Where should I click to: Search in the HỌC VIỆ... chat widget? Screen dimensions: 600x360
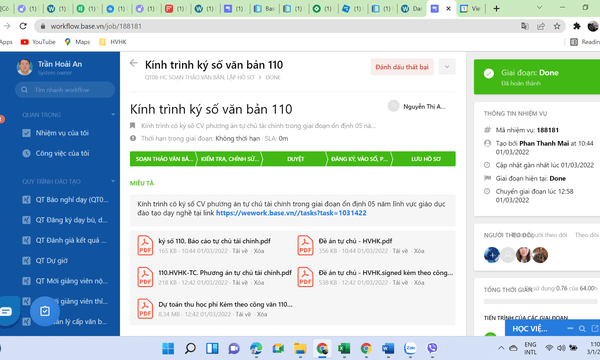point(582,328)
